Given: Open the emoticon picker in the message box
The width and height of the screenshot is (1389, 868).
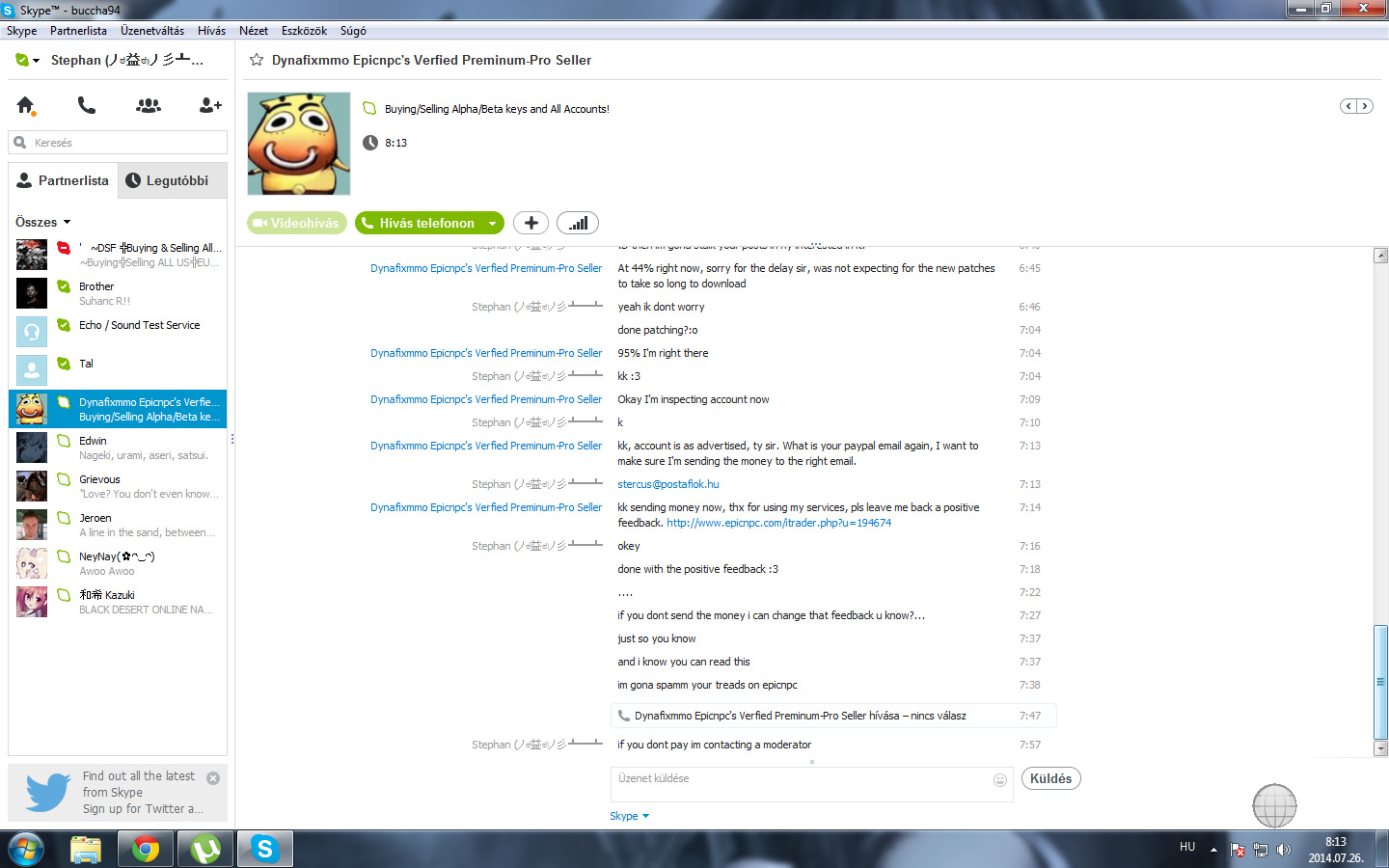Looking at the screenshot, I should pyautogui.click(x=1000, y=780).
